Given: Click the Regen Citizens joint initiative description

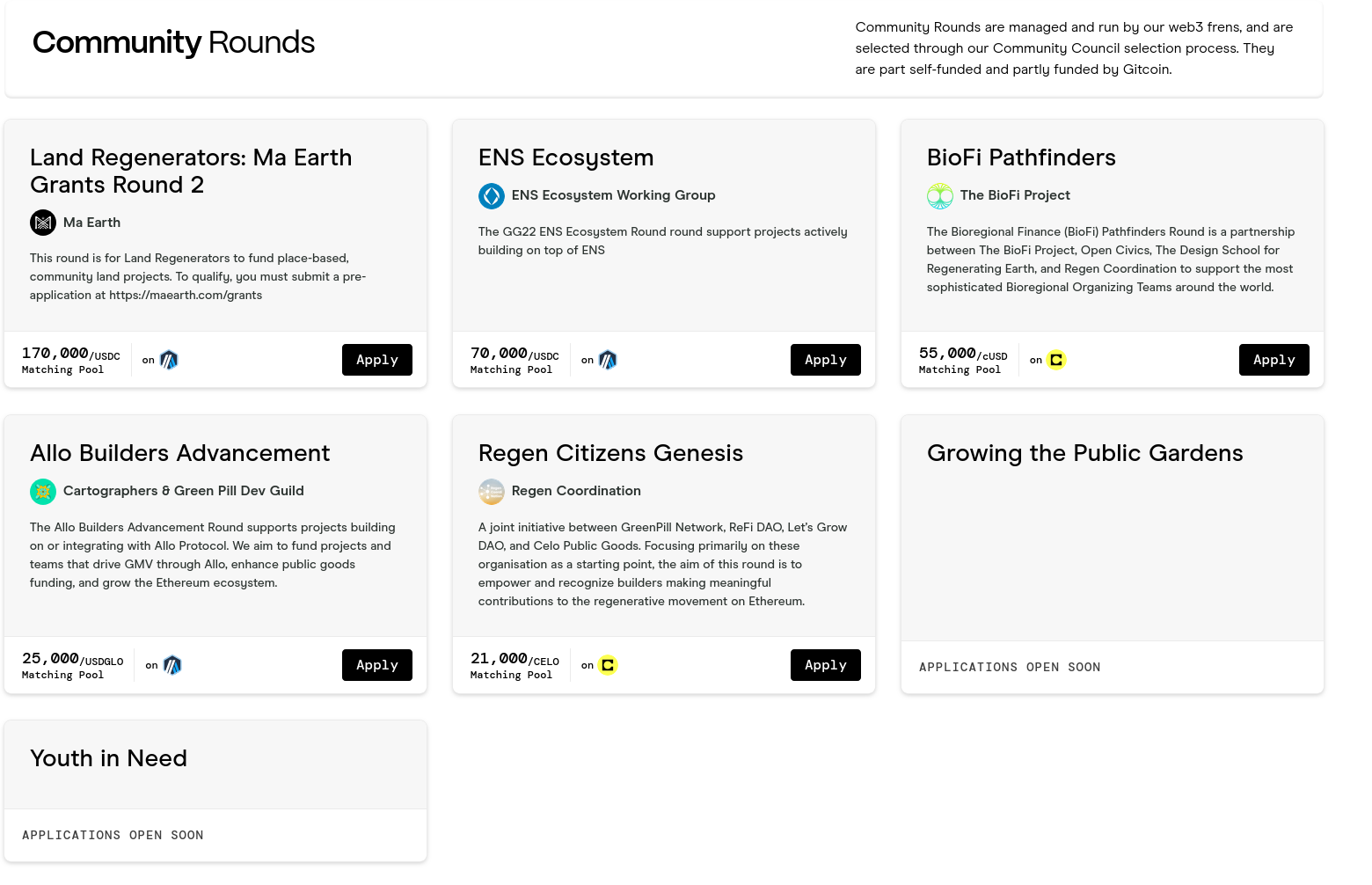Looking at the screenshot, I should [x=662, y=564].
